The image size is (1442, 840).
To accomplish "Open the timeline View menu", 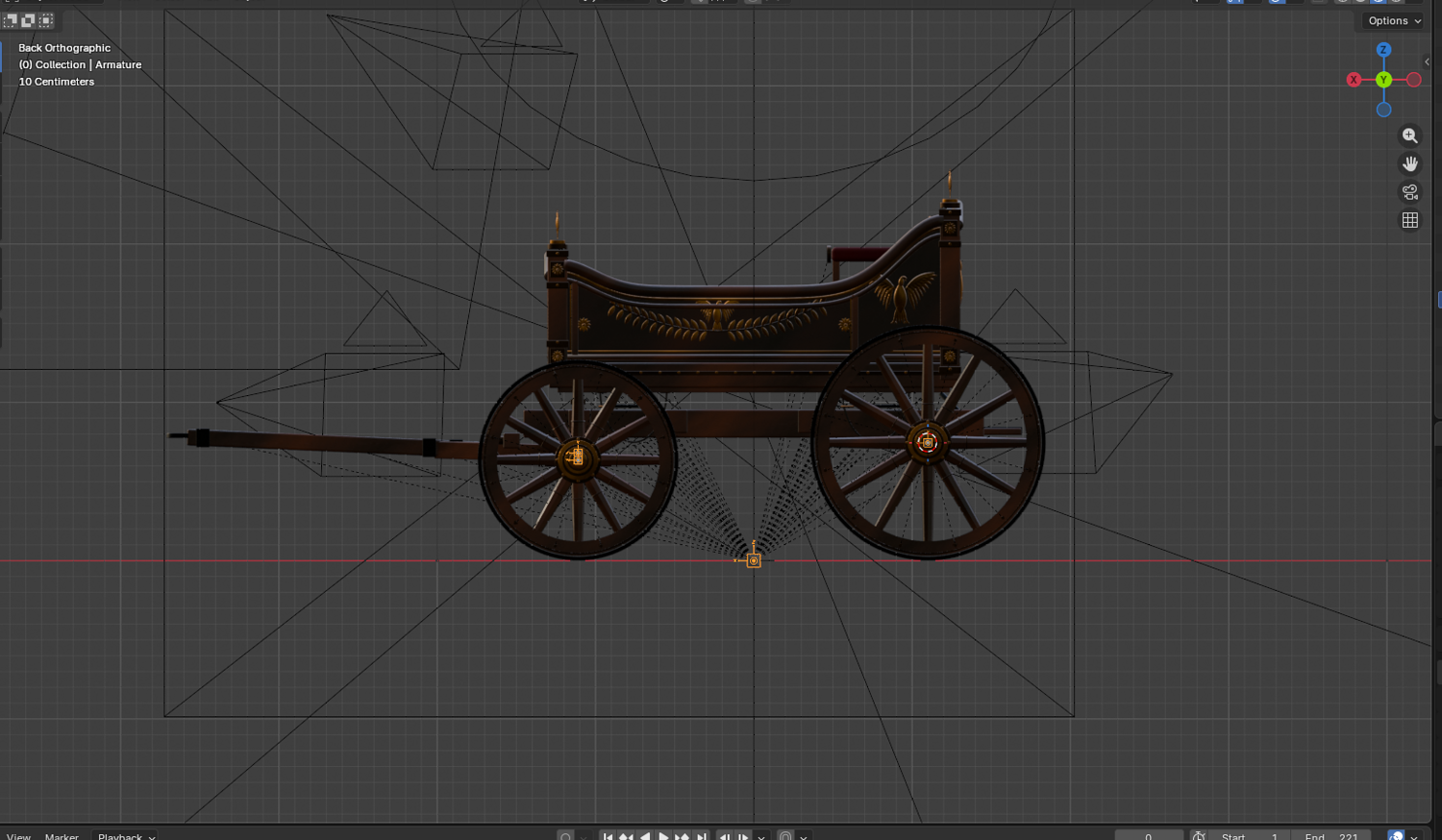I will pos(18,835).
